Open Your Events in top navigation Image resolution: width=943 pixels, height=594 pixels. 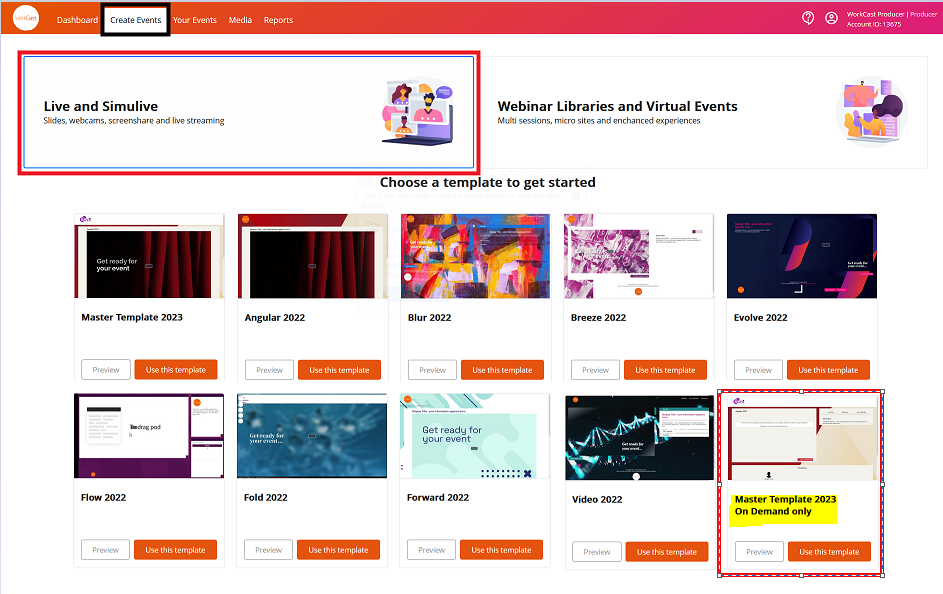[x=195, y=20]
